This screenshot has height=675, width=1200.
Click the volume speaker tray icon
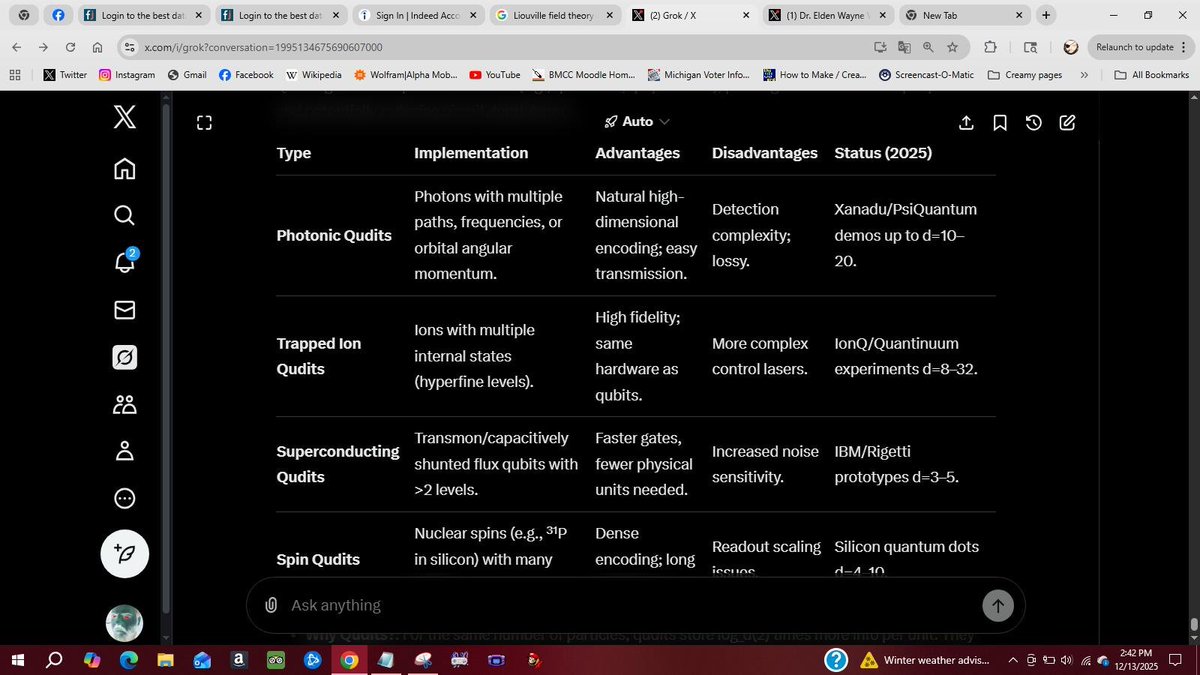pyautogui.click(x=1065, y=660)
